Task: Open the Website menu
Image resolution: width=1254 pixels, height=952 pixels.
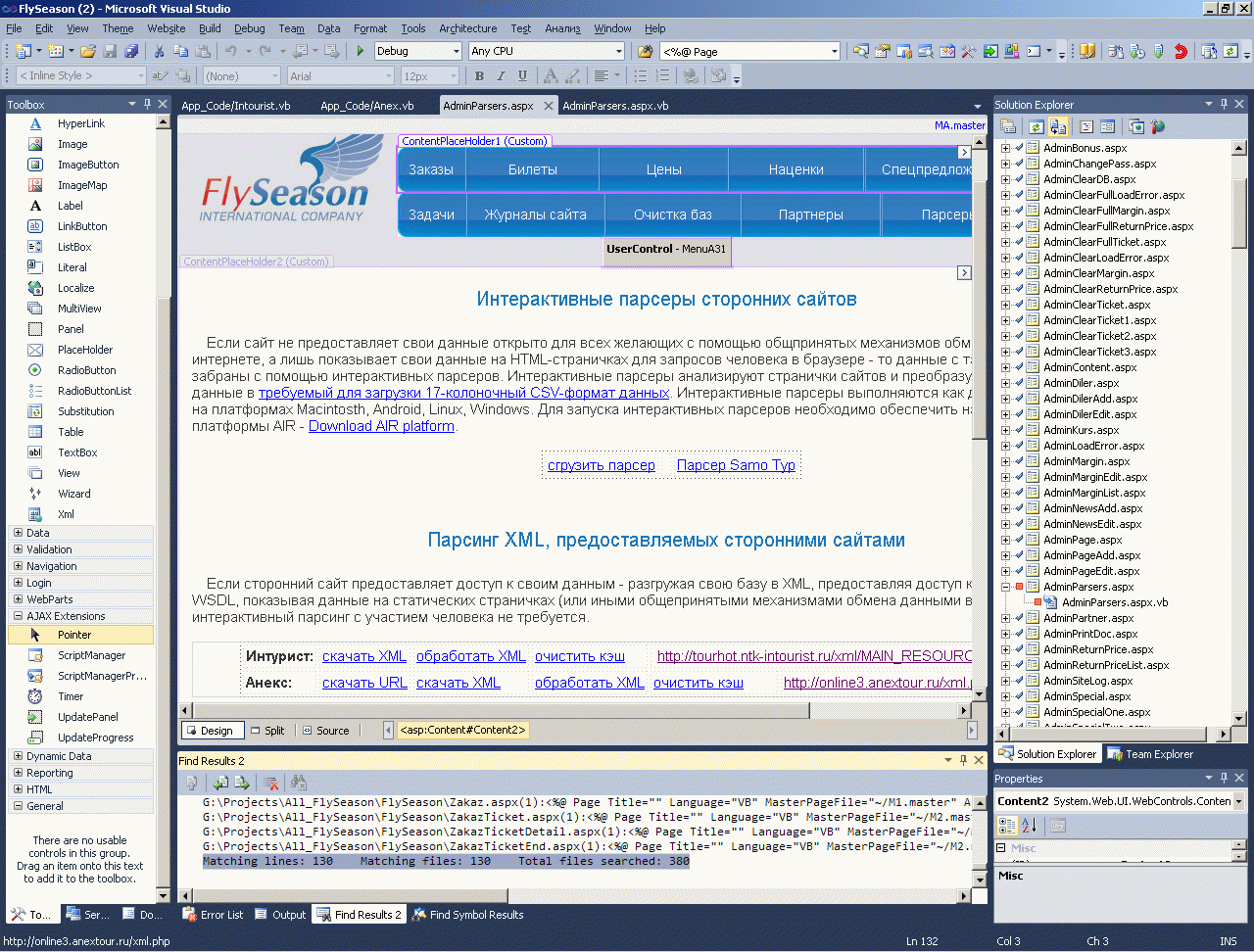Action: tap(167, 28)
